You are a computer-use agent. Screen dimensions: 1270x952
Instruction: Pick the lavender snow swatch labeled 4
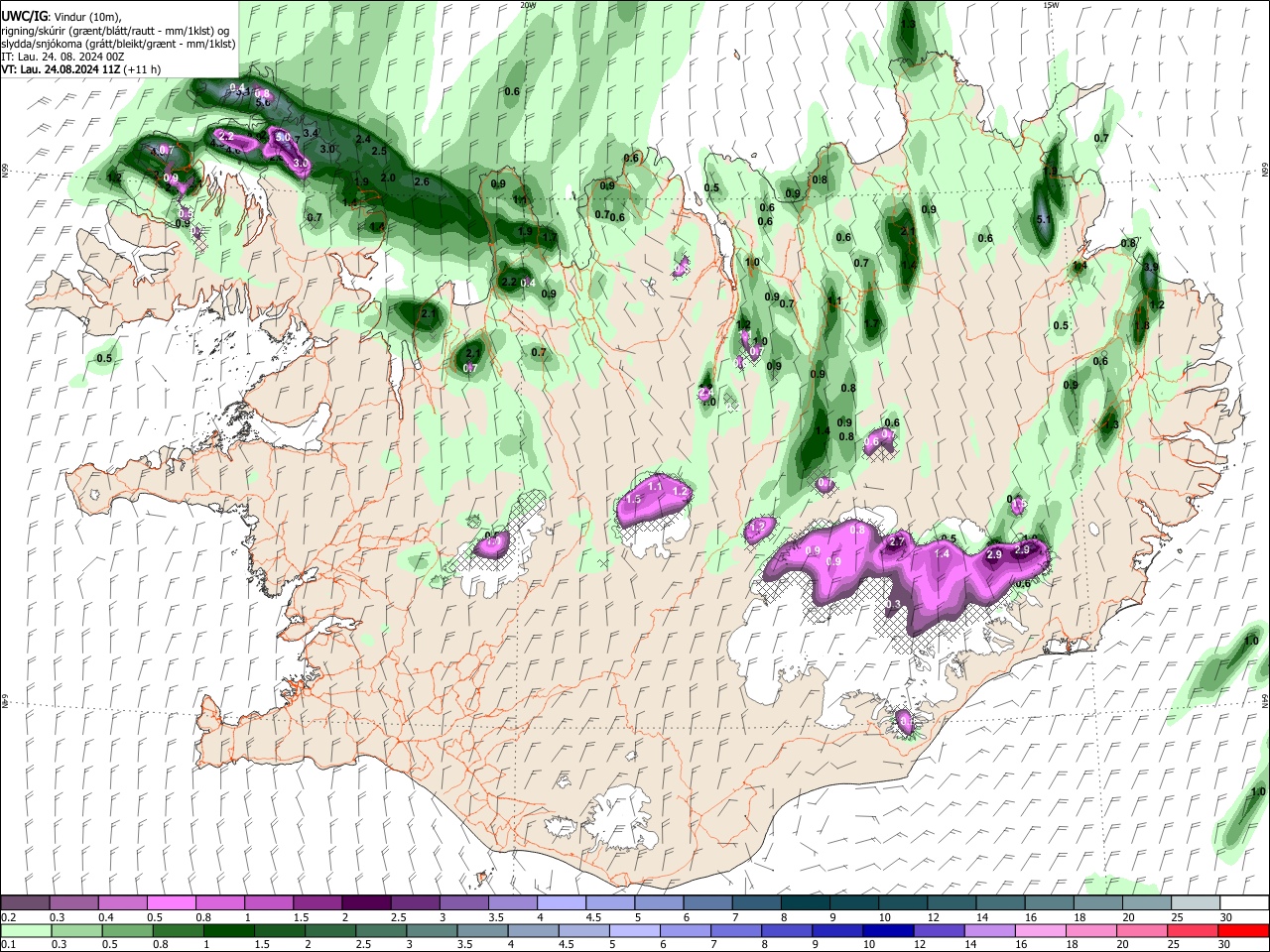(560, 903)
